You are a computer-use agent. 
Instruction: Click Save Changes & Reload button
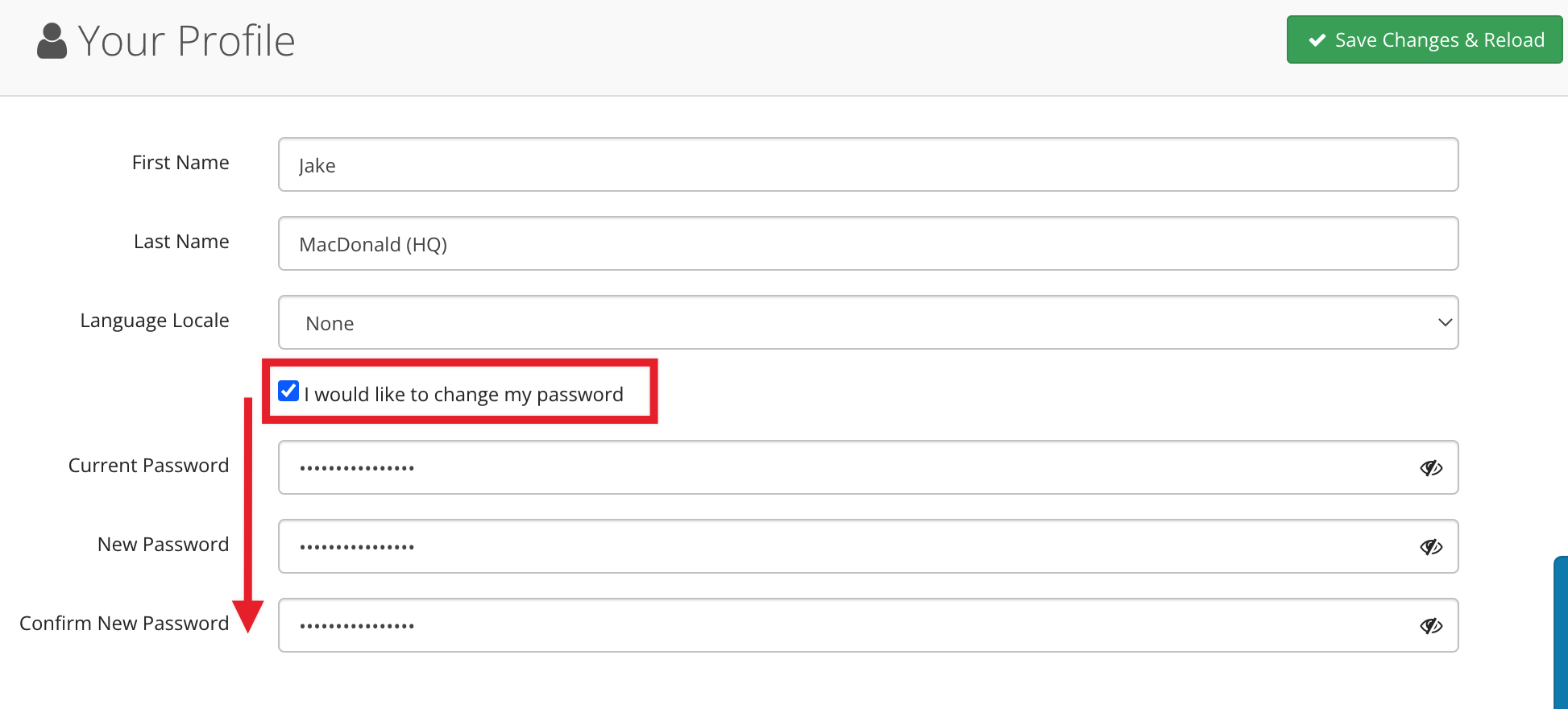click(x=1424, y=39)
